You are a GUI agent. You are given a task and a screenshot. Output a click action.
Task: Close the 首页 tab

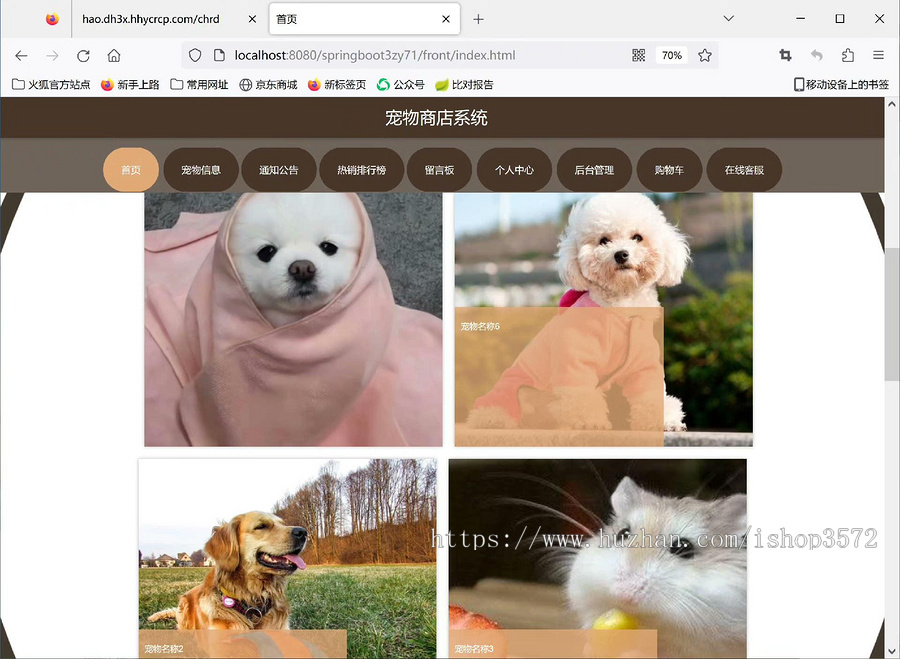pyautogui.click(x=446, y=19)
